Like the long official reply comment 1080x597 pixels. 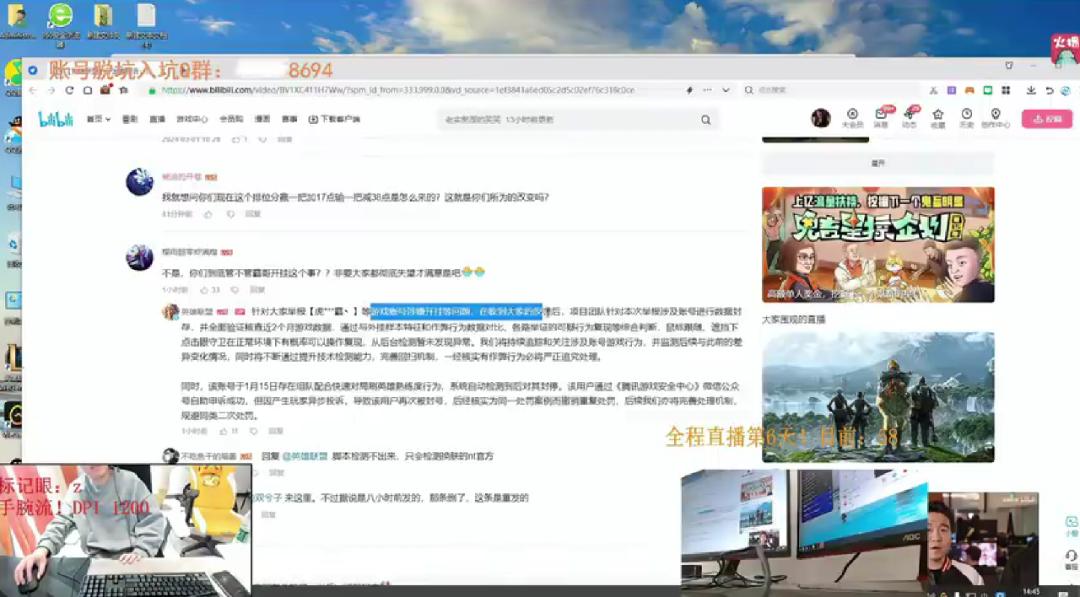pyautogui.click(x=222, y=431)
